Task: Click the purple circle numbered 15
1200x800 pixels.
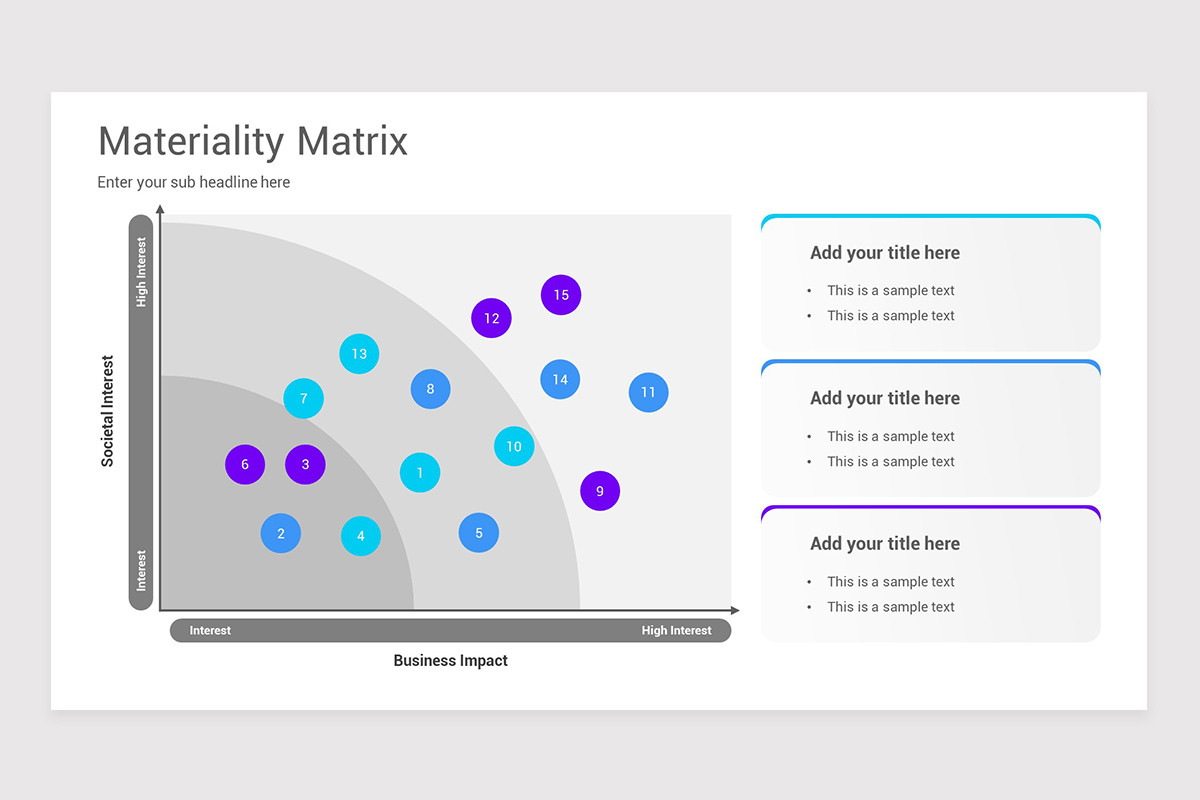Action: point(561,295)
